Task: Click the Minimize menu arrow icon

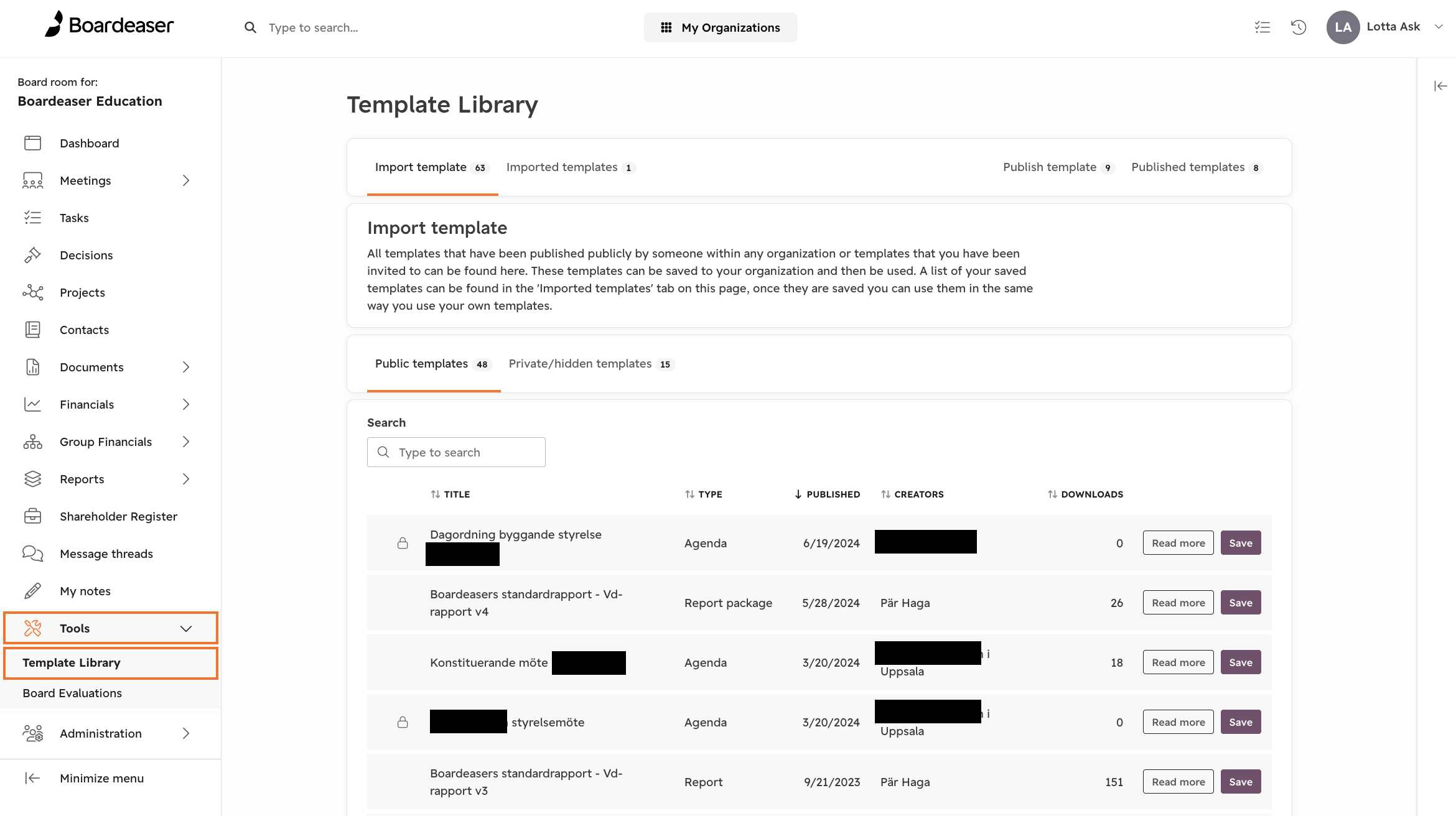Action: point(32,778)
